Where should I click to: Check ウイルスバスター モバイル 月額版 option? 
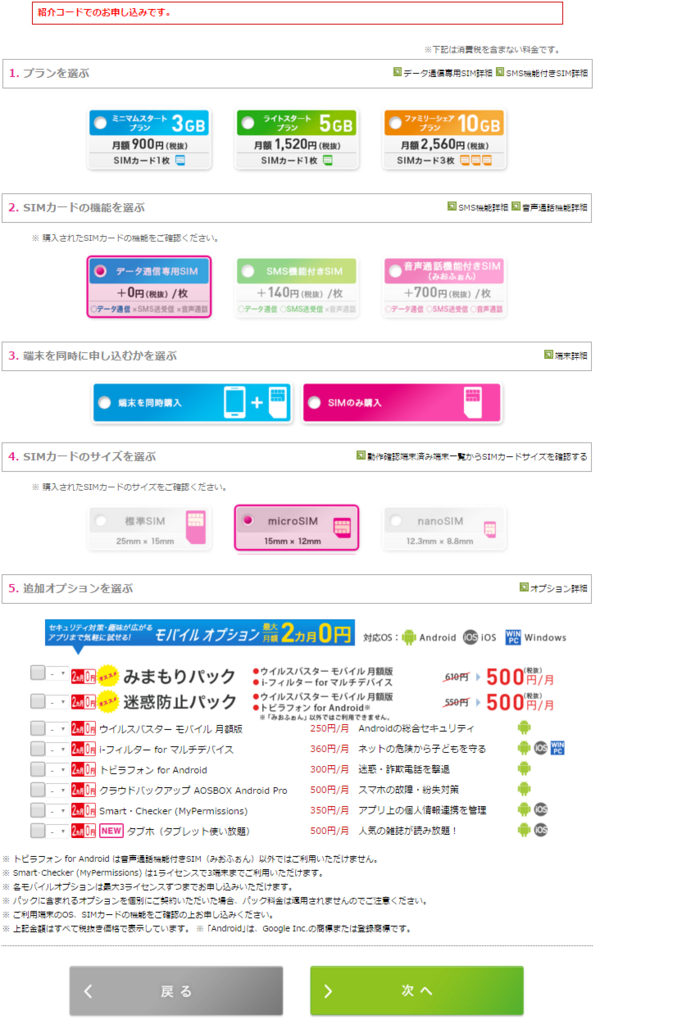pyautogui.click(x=38, y=728)
